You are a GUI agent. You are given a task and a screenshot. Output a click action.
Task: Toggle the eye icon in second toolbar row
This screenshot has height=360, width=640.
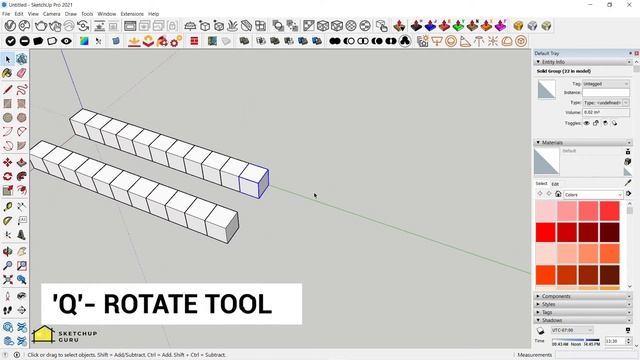point(66,41)
